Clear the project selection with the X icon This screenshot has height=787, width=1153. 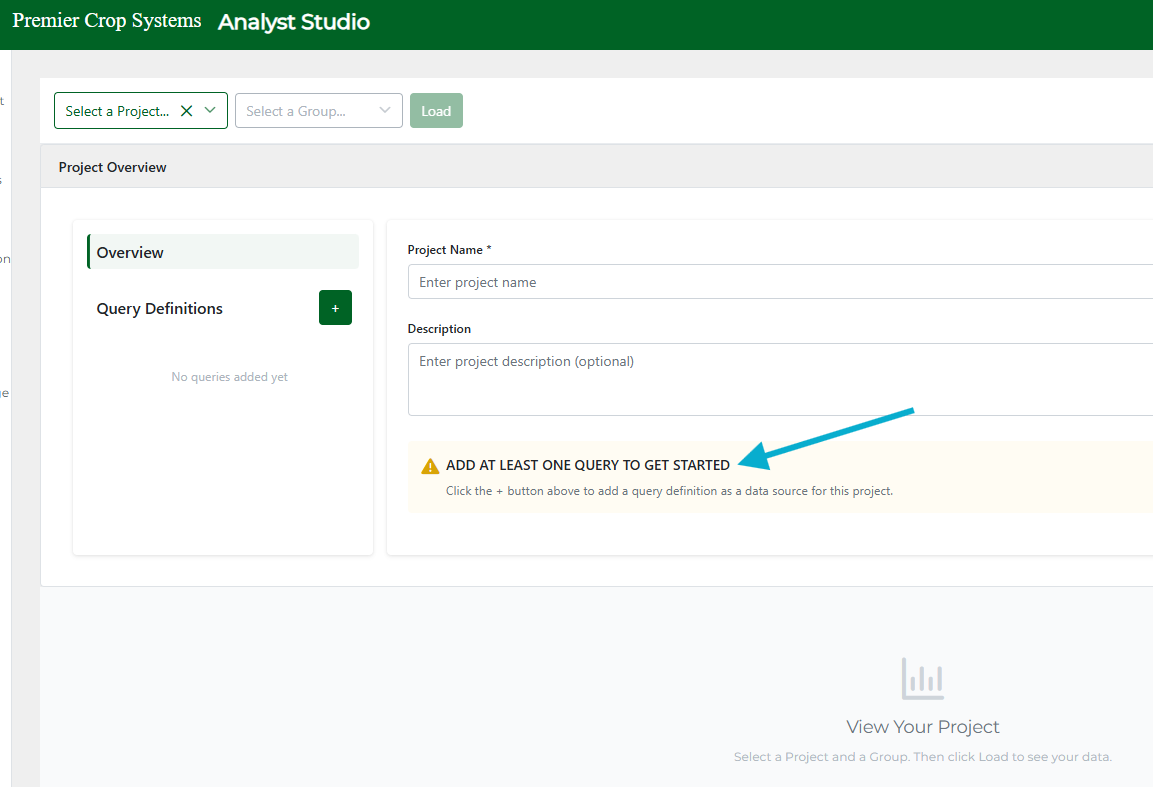186,111
